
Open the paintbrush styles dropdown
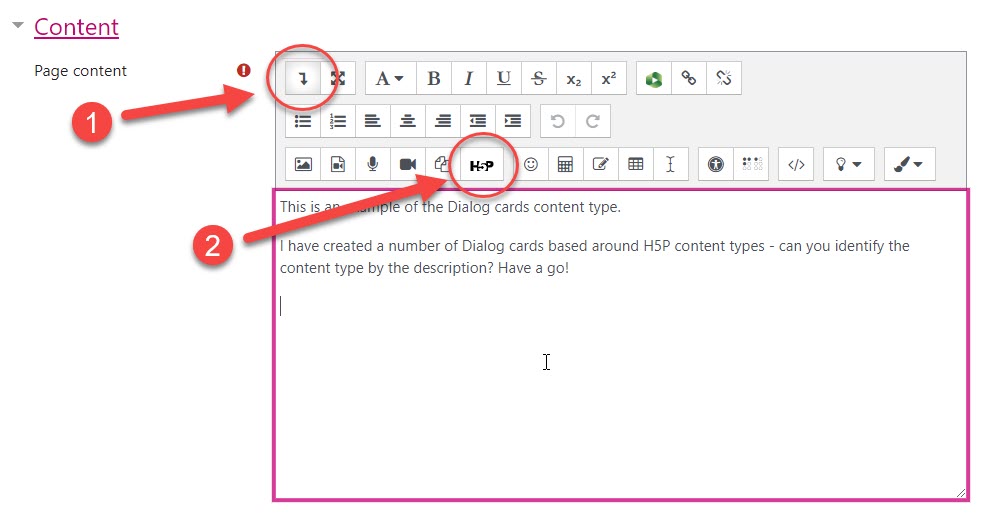909,164
